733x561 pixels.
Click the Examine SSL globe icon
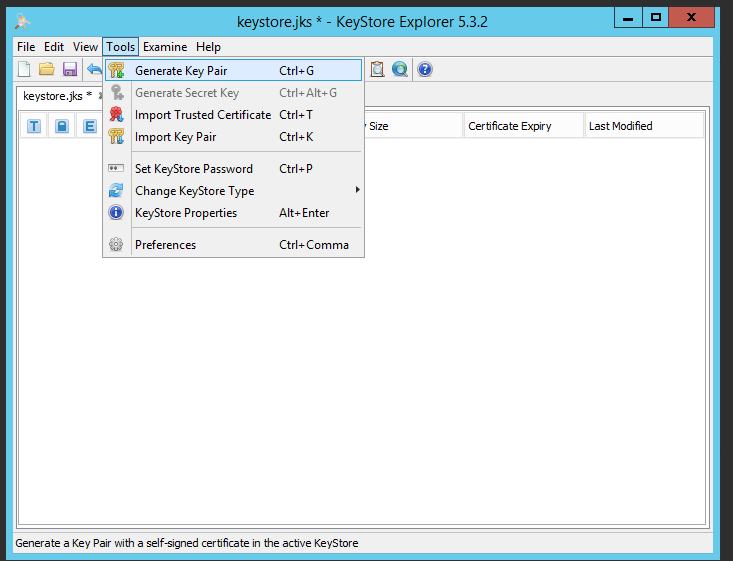pyautogui.click(x=400, y=69)
